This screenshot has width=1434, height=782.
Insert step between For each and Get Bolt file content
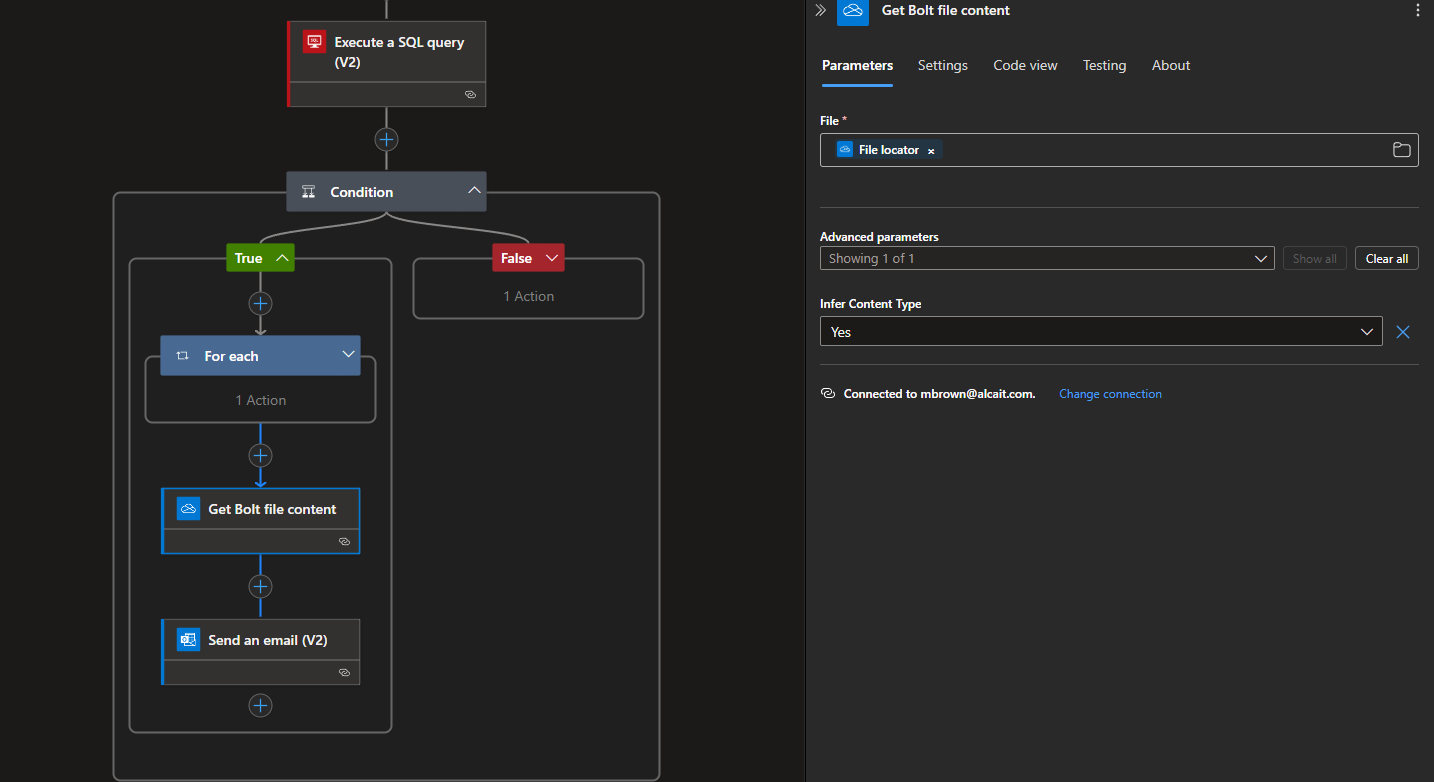(x=261, y=455)
